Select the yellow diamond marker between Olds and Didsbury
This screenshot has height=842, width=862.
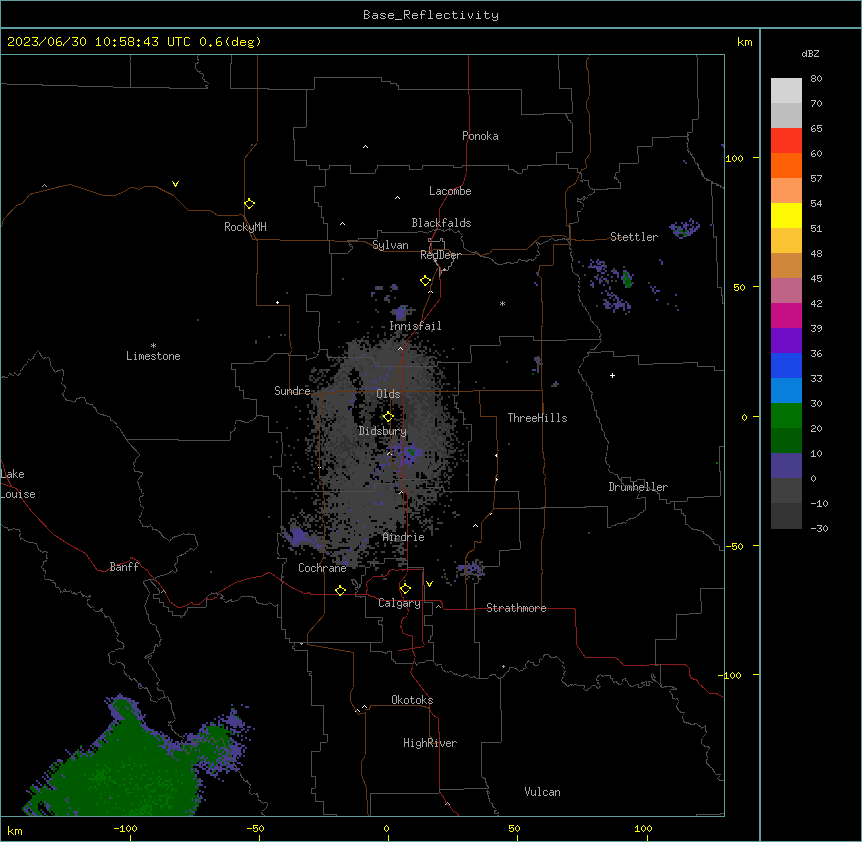coord(388,417)
